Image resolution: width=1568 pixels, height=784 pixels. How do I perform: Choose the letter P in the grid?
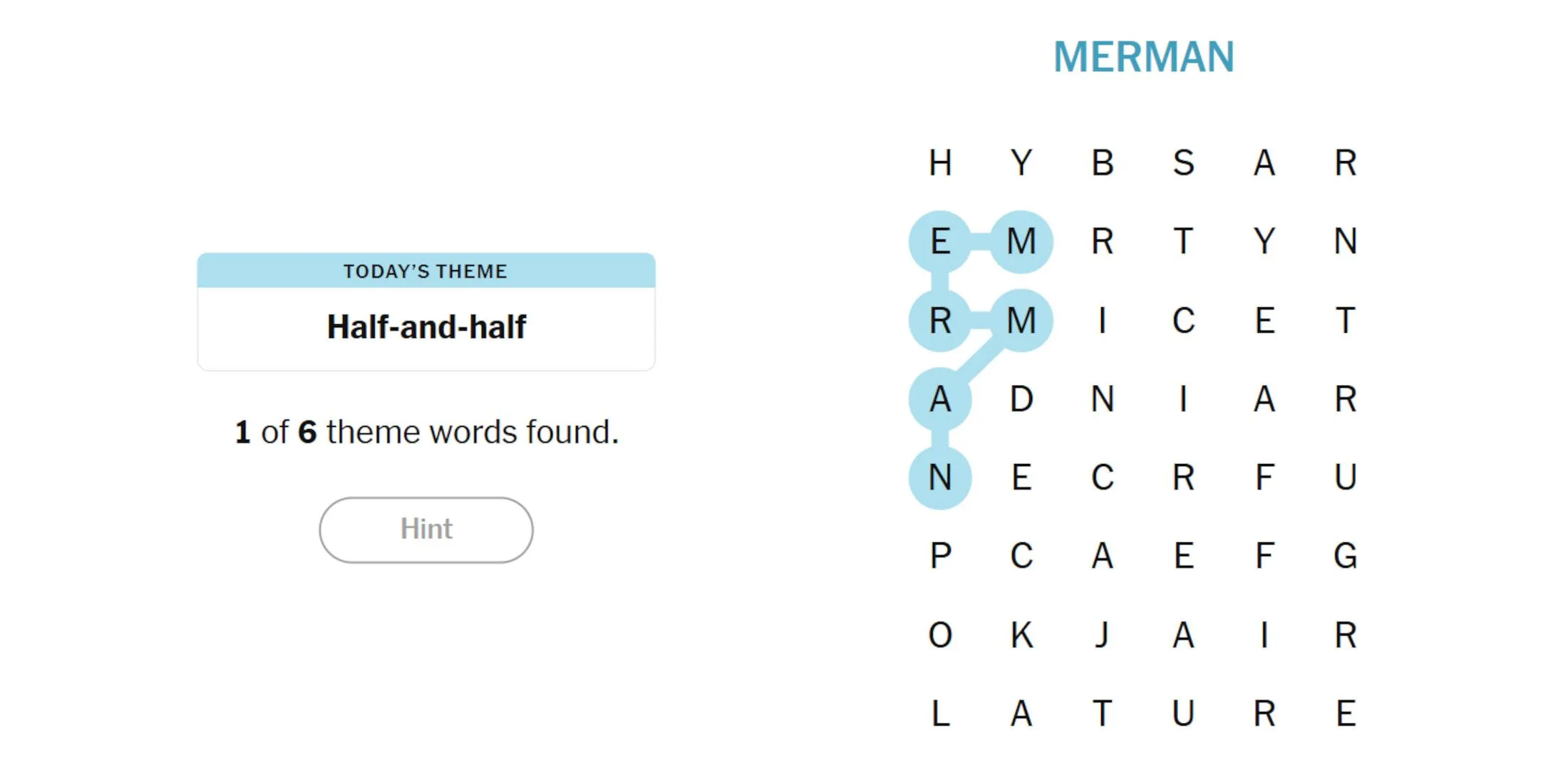940,556
